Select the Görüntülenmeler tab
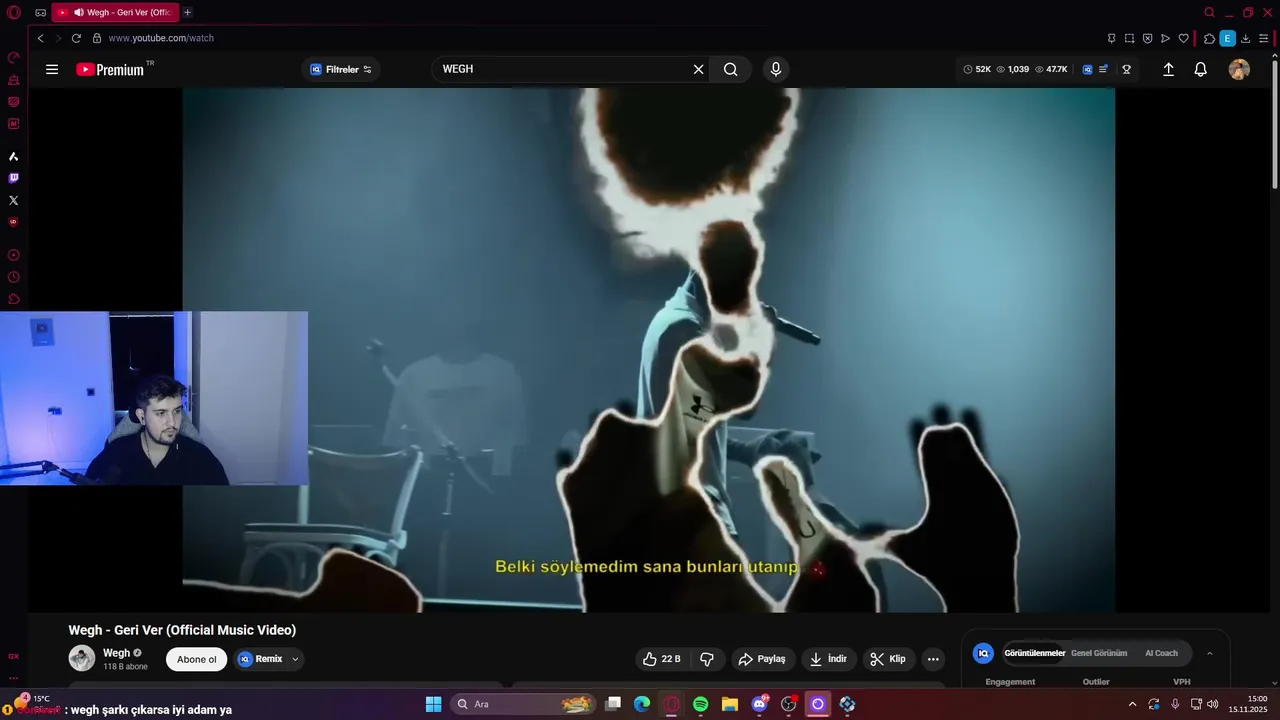The width and height of the screenshot is (1280, 720). point(1035,653)
